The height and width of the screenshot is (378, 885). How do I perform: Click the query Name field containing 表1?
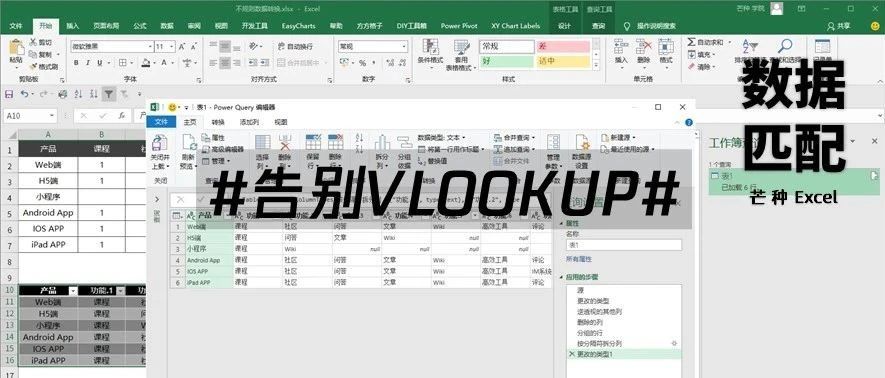(624, 245)
